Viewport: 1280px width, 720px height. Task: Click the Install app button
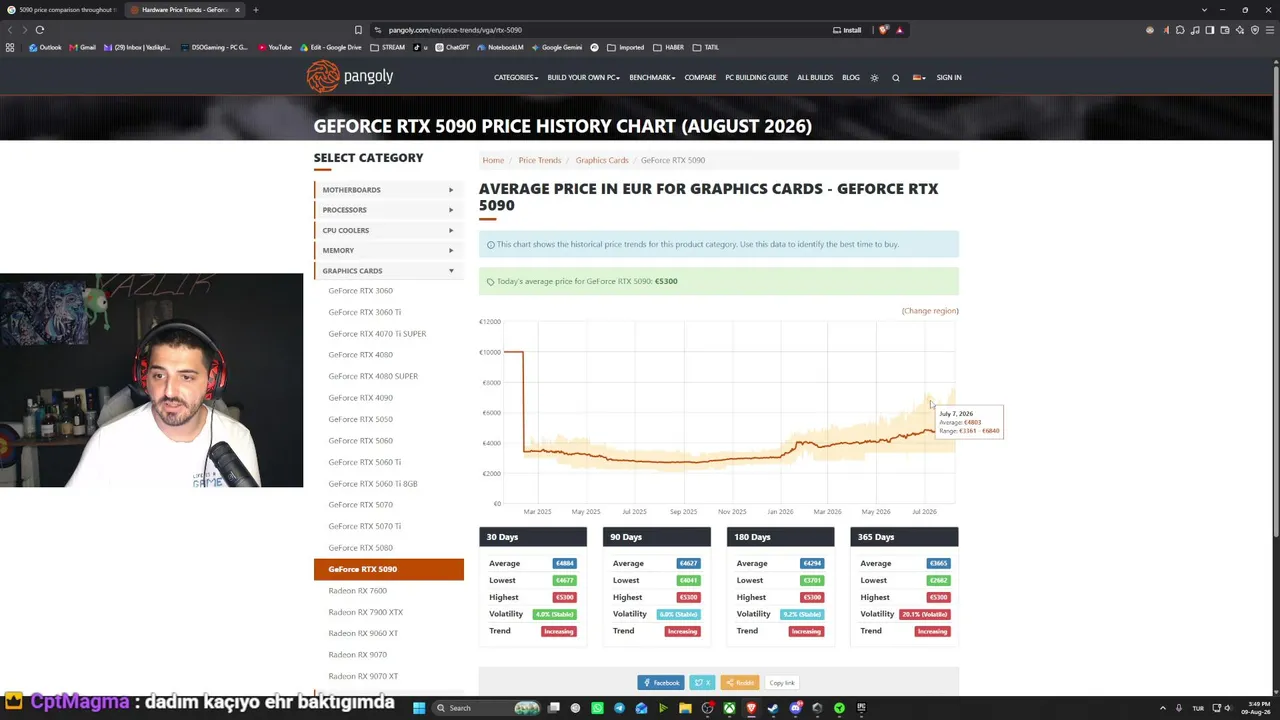(x=847, y=30)
